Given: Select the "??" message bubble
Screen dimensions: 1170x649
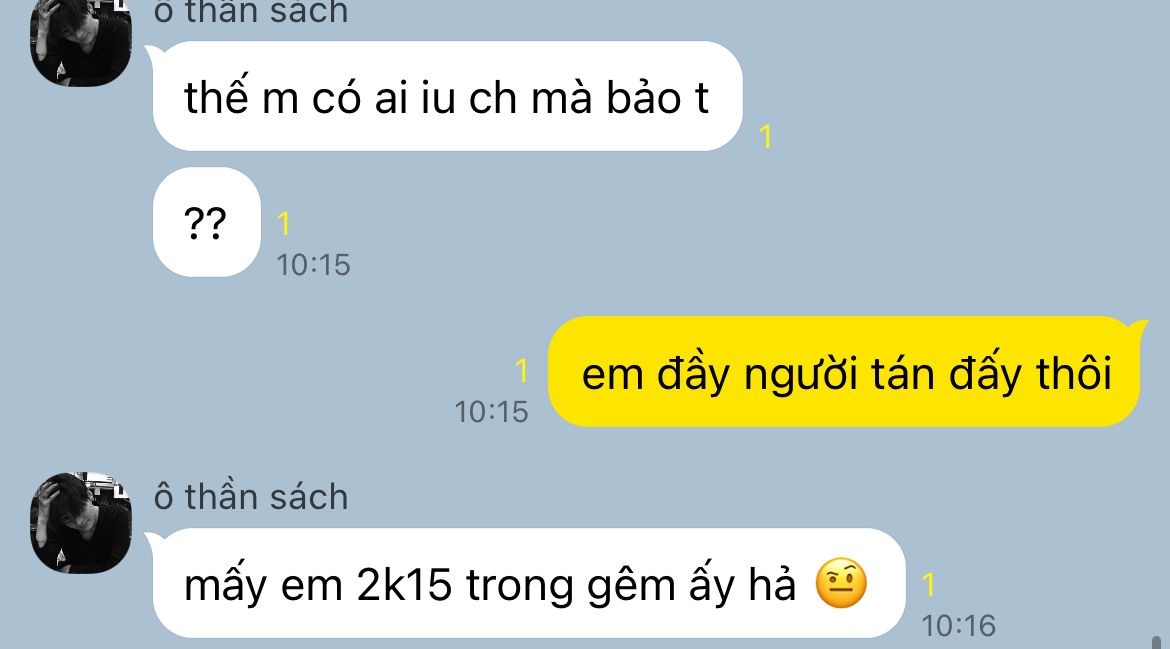Looking at the screenshot, I should [x=207, y=222].
